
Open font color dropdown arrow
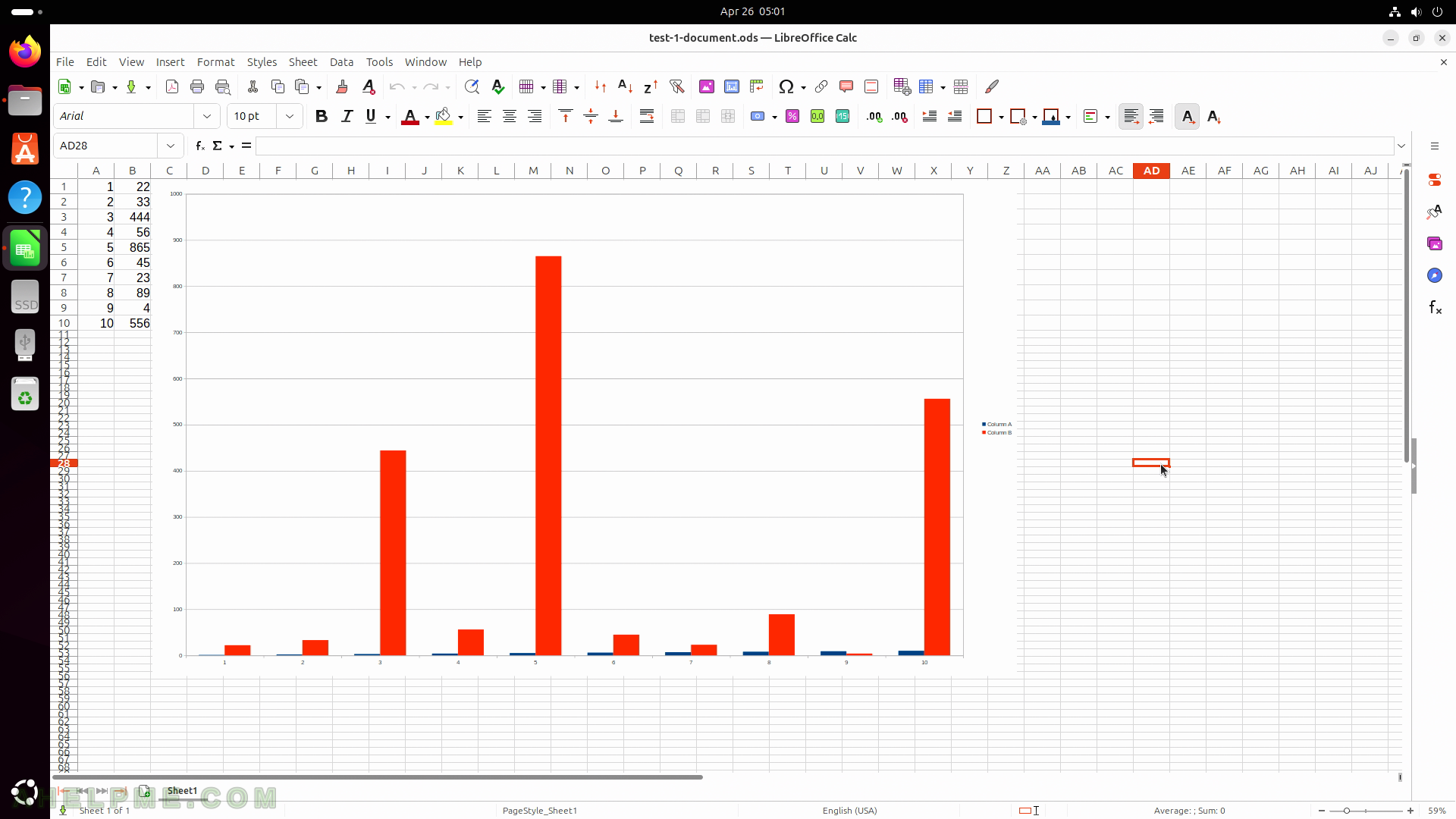coord(427,117)
